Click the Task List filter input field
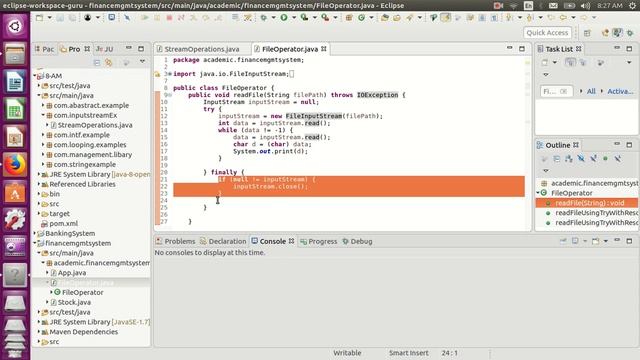 (x=556, y=91)
